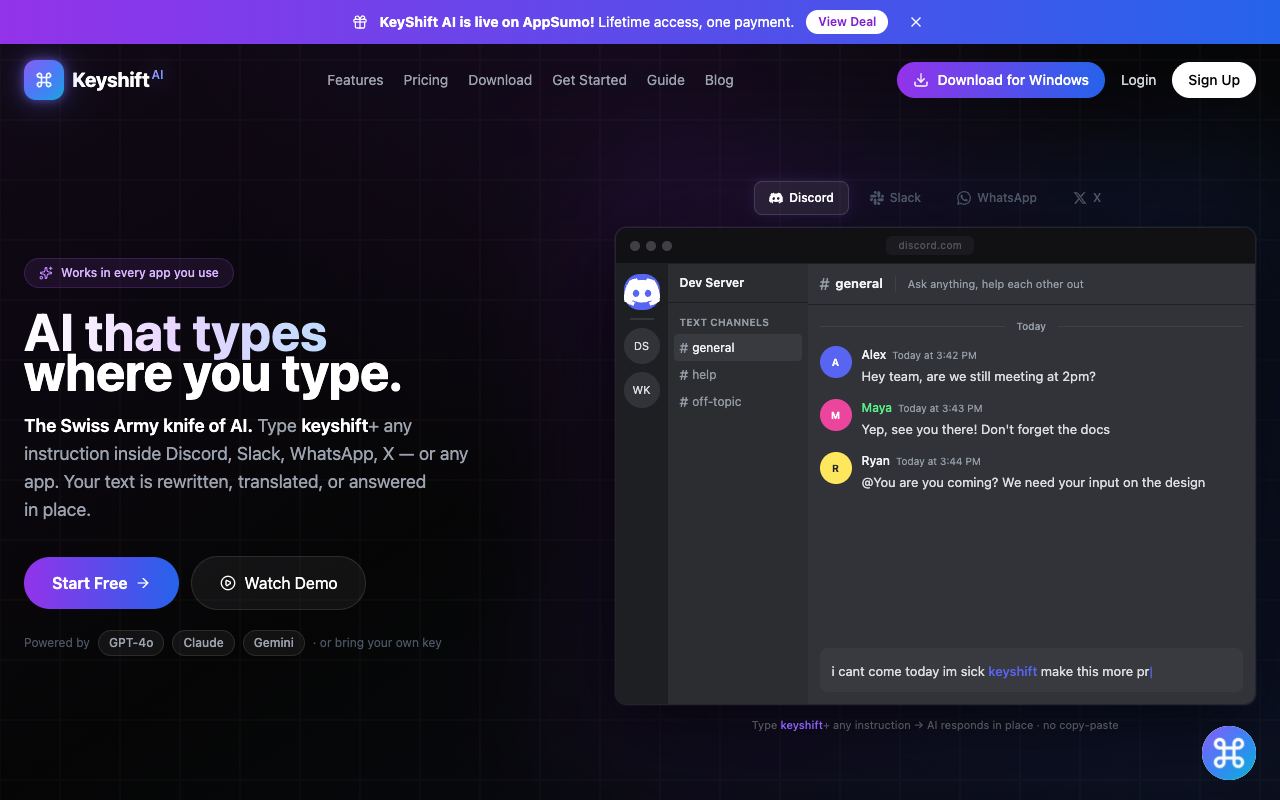The width and height of the screenshot is (1280, 800).
Task: Click the play icon in Watch Demo
Action: [x=228, y=583]
